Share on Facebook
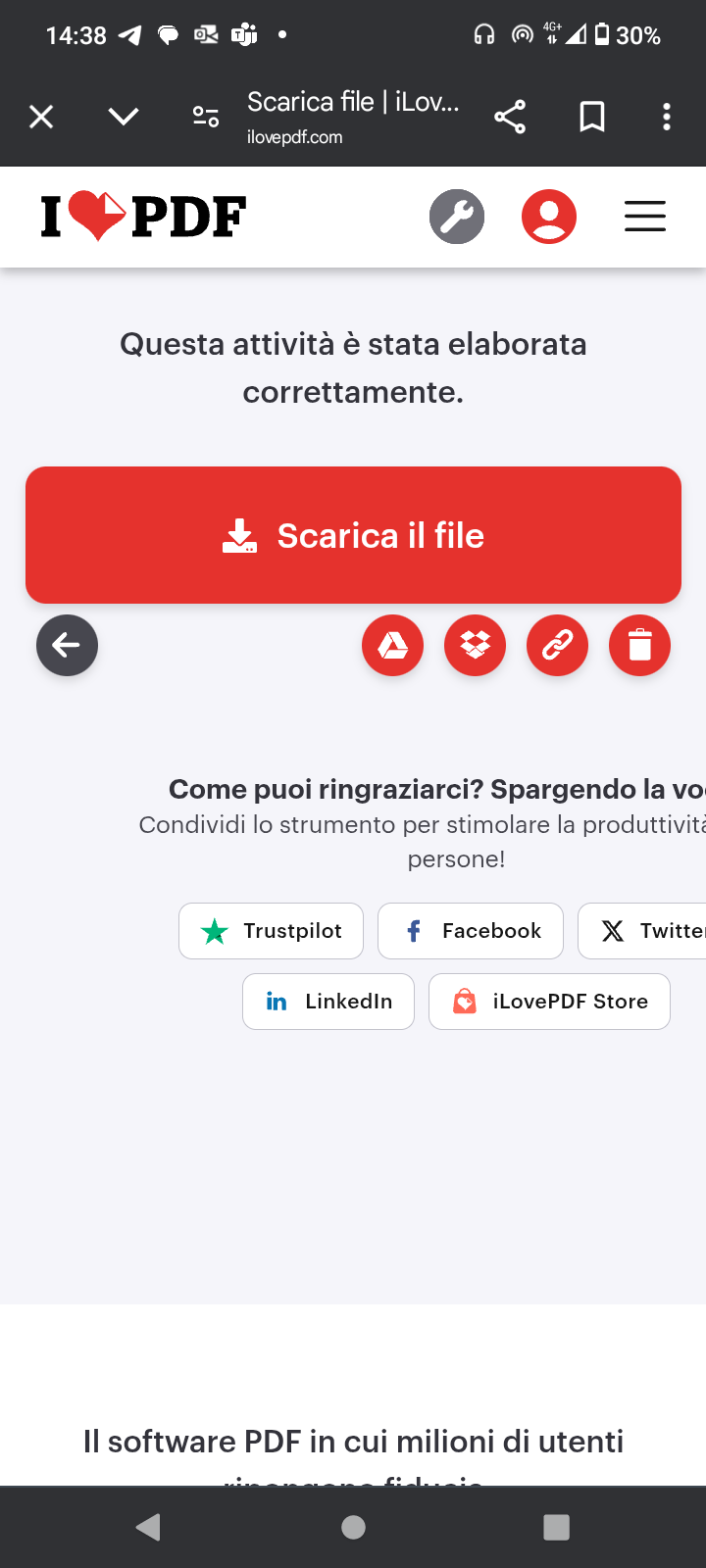Screen dimensions: 706x1568 coord(471,931)
